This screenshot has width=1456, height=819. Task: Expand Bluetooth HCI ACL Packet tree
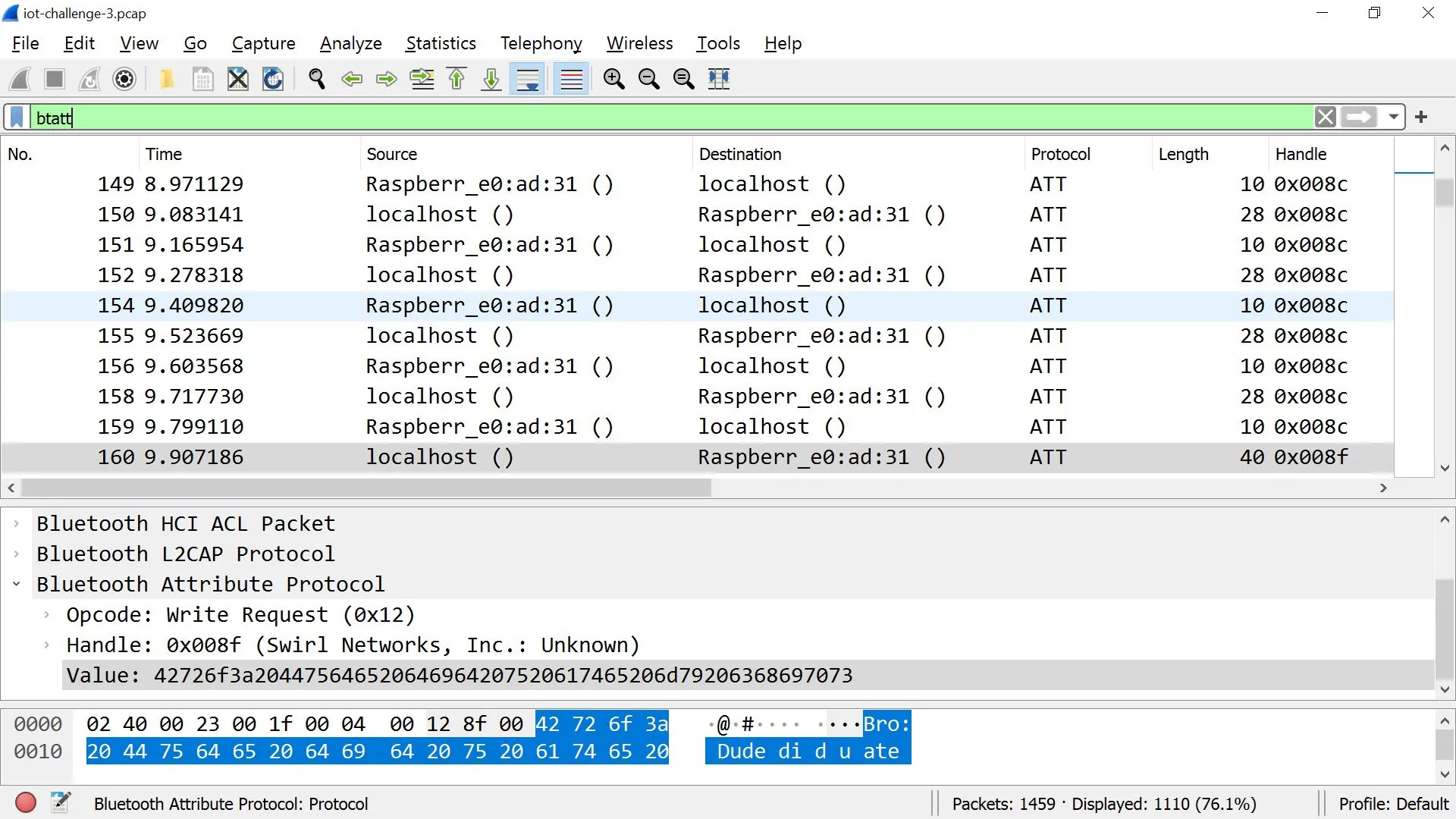[x=16, y=524]
